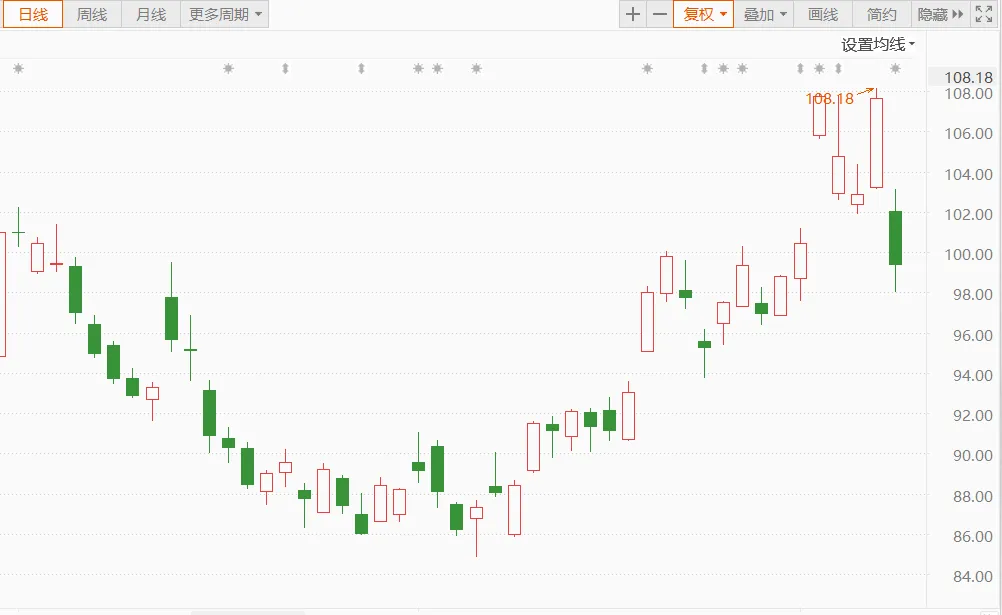
Task: Click the first burst event marker at chart start
Action: (19, 68)
